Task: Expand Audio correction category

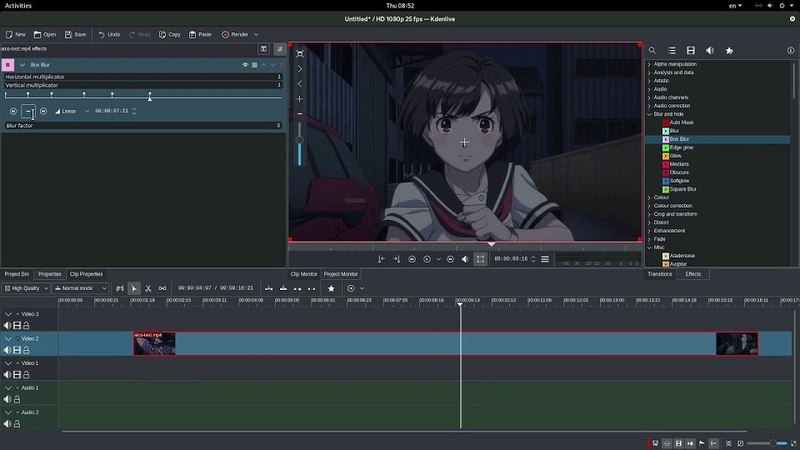Action: (x=649, y=106)
